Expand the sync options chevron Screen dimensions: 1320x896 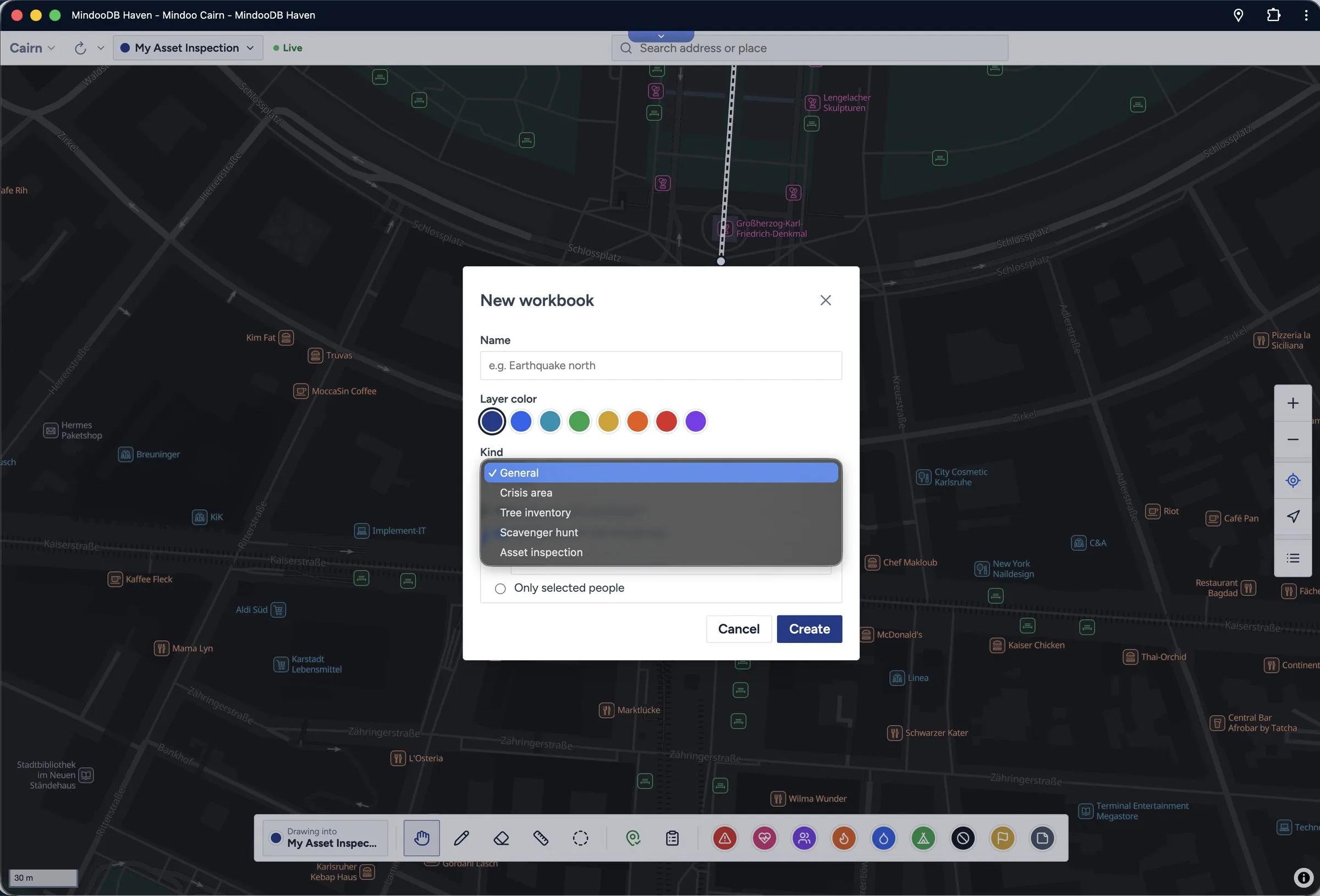click(x=101, y=48)
